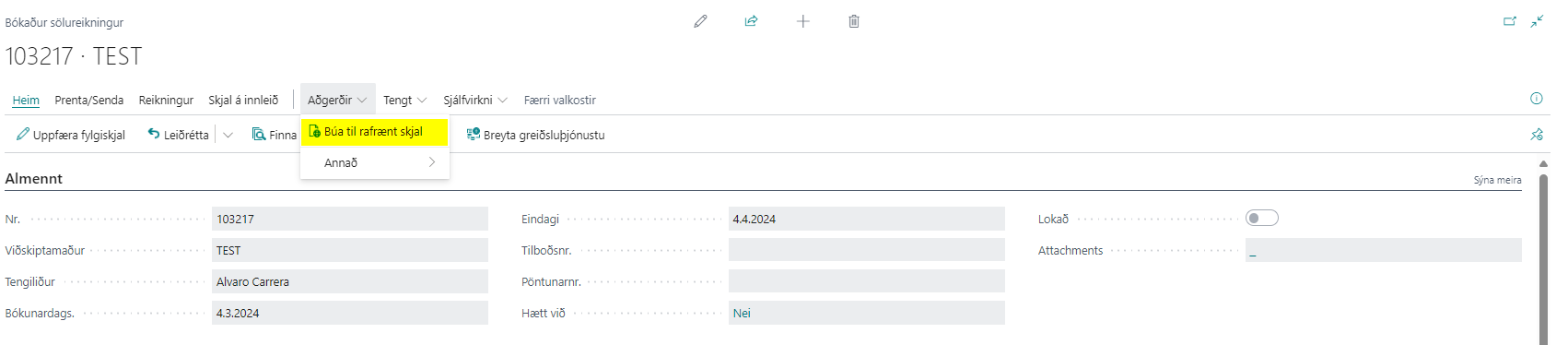Viewport: 1568px width, 345px height.
Task: Expand the Aðgerðir menu
Action: point(337,100)
